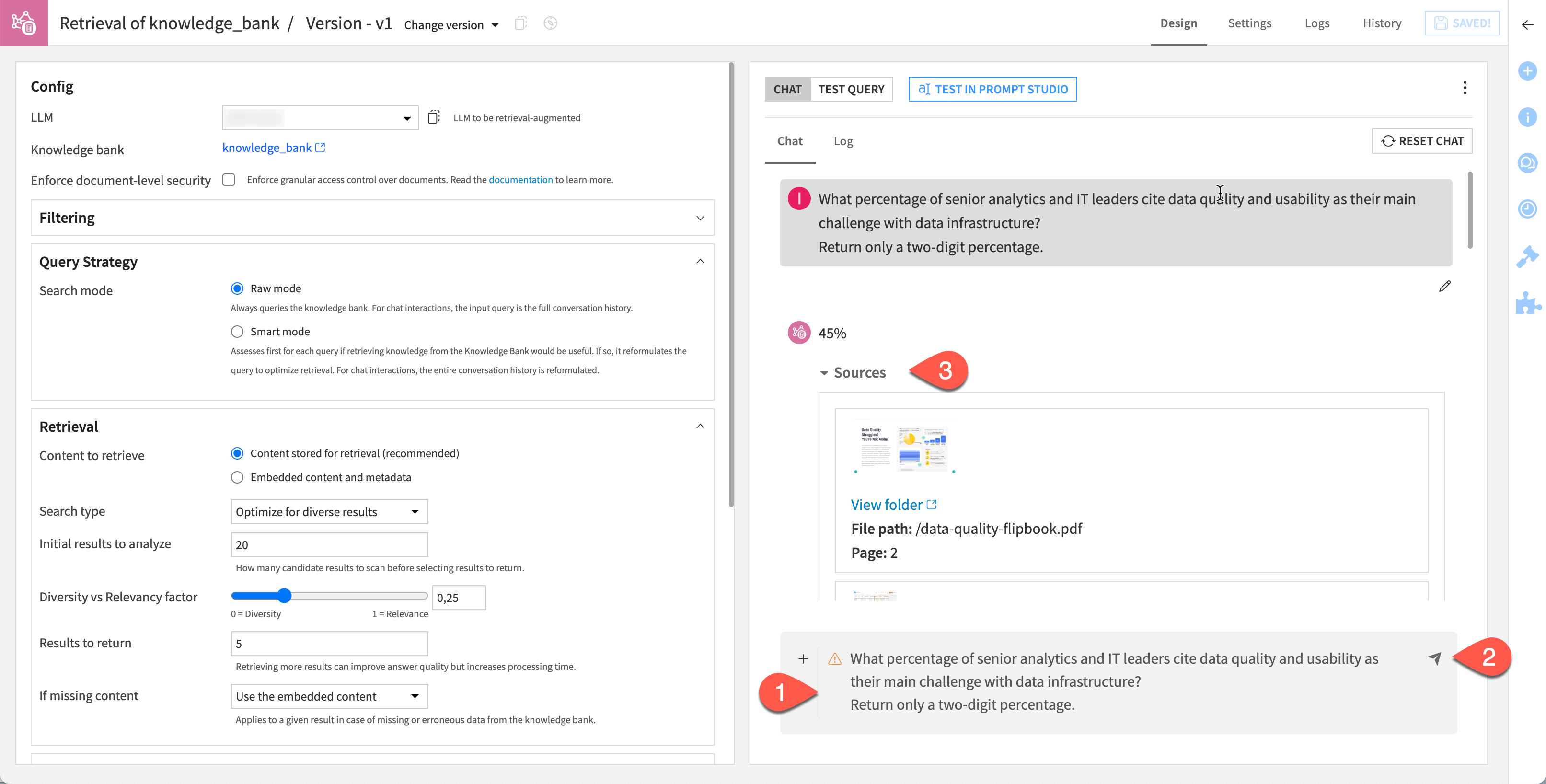Click the Results to return input field

coord(329,643)
